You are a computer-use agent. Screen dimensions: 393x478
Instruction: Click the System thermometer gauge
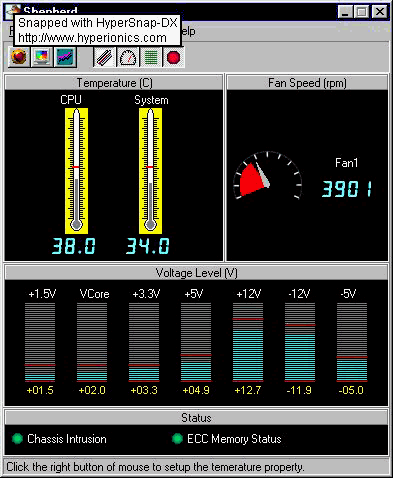coord(150,171)
